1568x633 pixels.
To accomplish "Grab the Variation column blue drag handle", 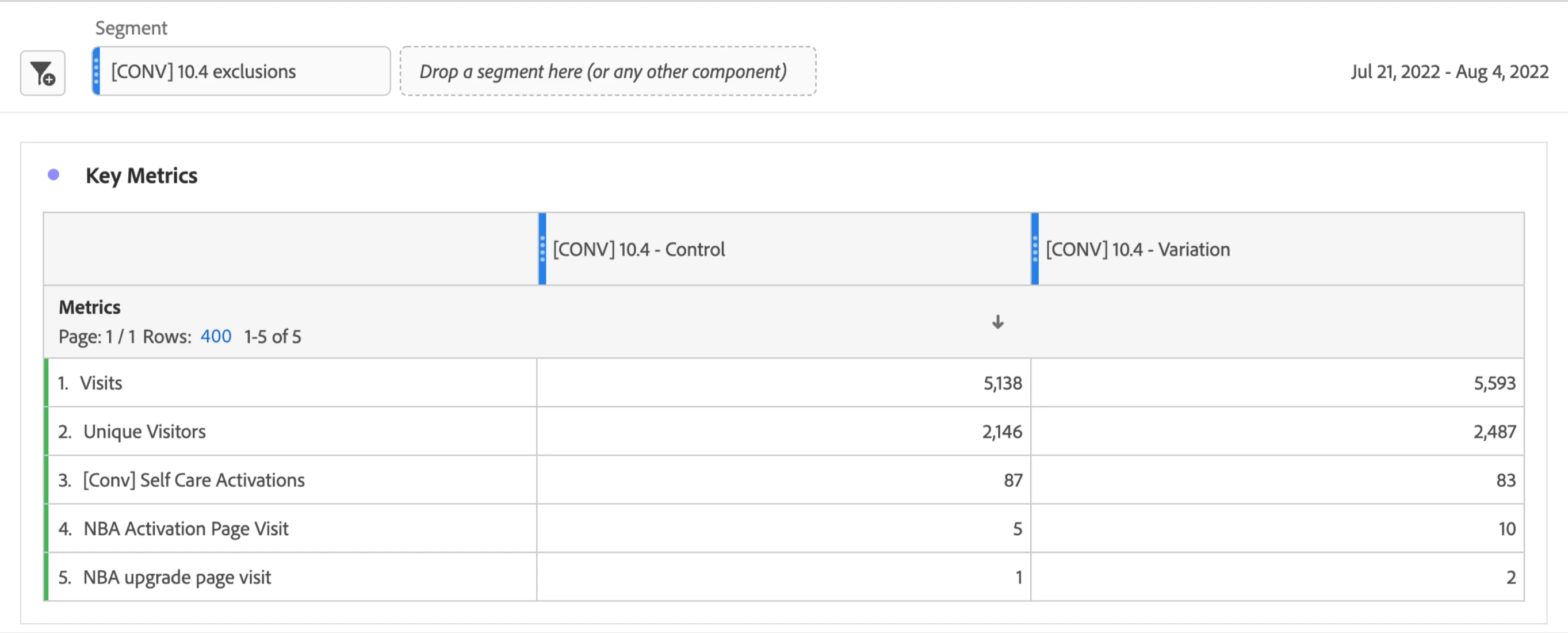I will point(1035,249).
